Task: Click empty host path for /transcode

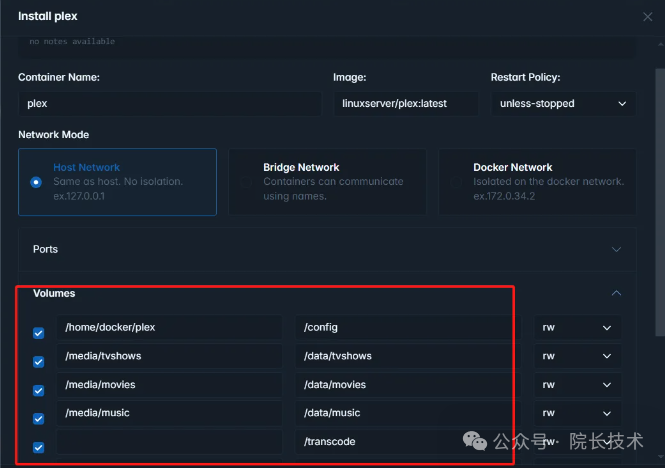Action: 169,441
